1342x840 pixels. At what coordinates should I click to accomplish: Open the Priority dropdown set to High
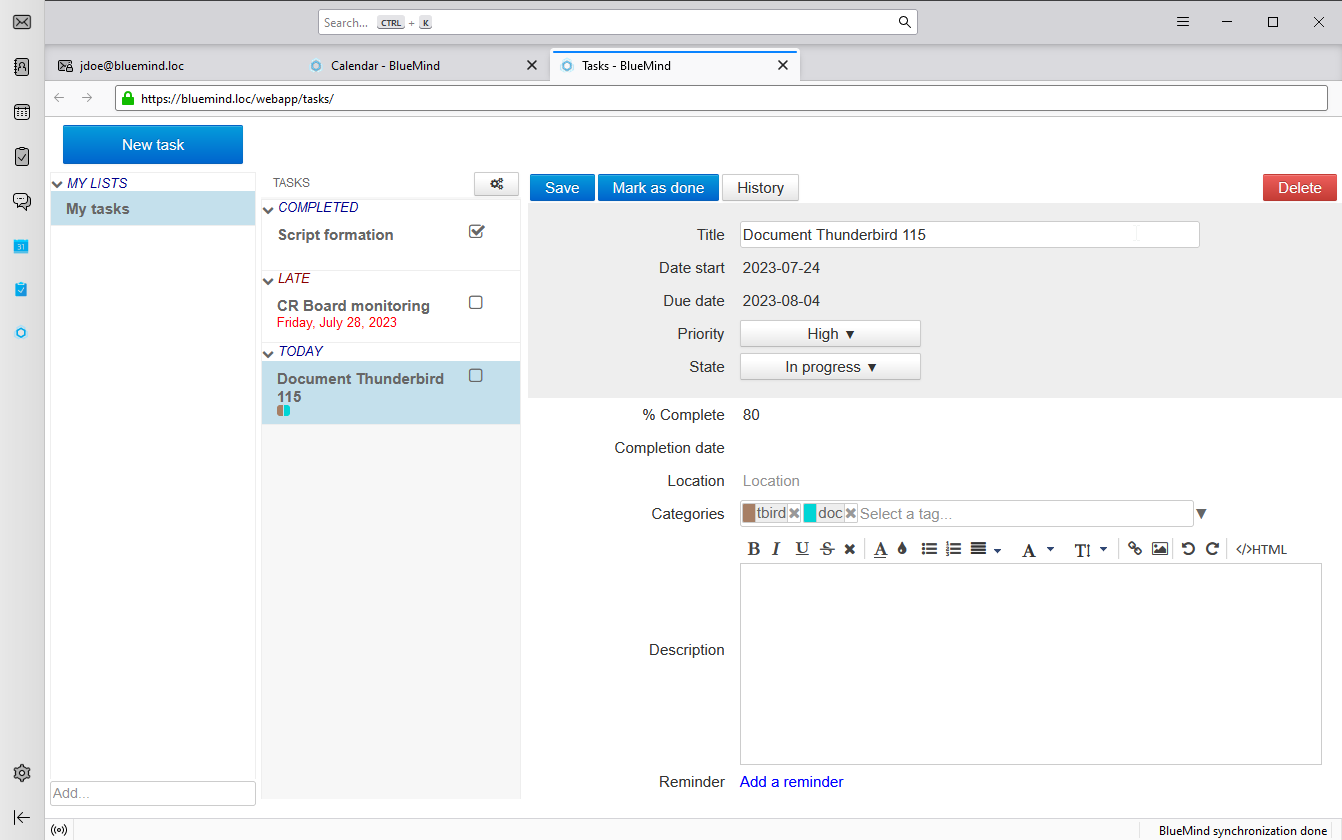click(830, 334)
